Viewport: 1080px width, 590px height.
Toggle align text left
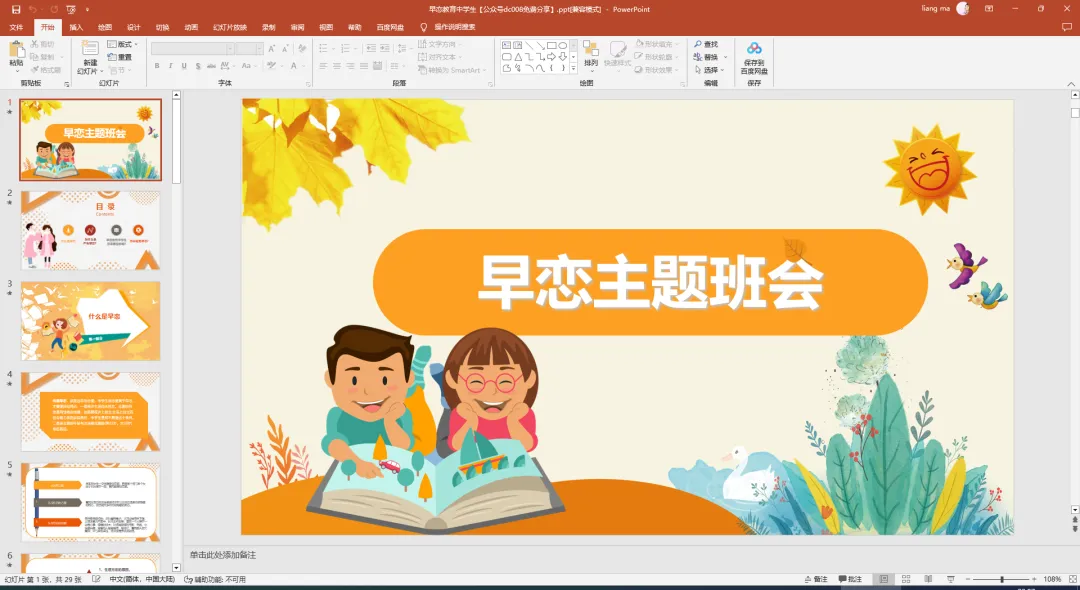(323, 66)
